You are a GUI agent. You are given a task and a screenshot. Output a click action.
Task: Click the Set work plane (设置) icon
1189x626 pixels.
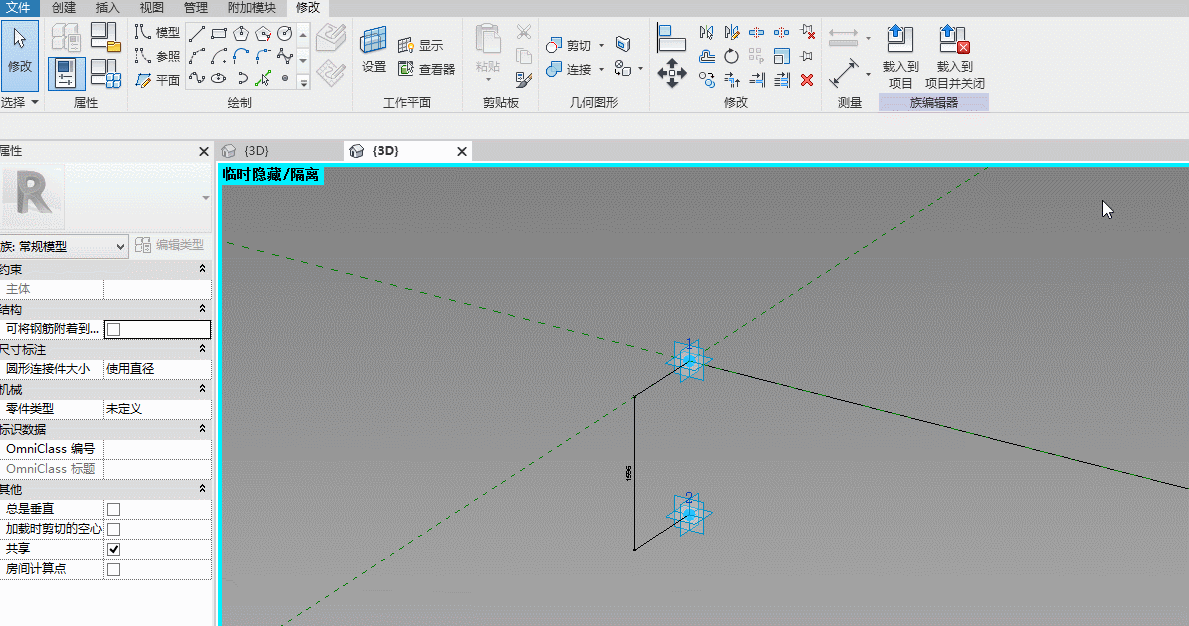pyautogui.click(x=374, y=49)
